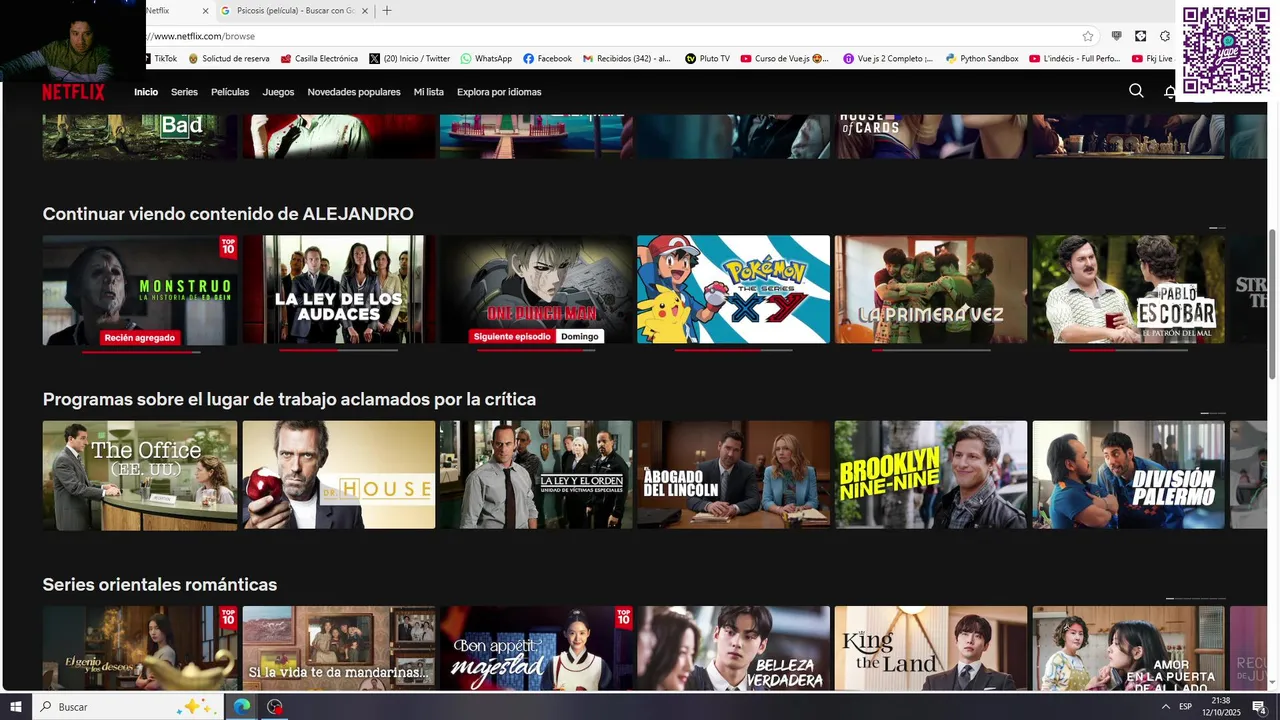Open the Windows notification center
The image size is (1280, 720).
pos(1259,707)
